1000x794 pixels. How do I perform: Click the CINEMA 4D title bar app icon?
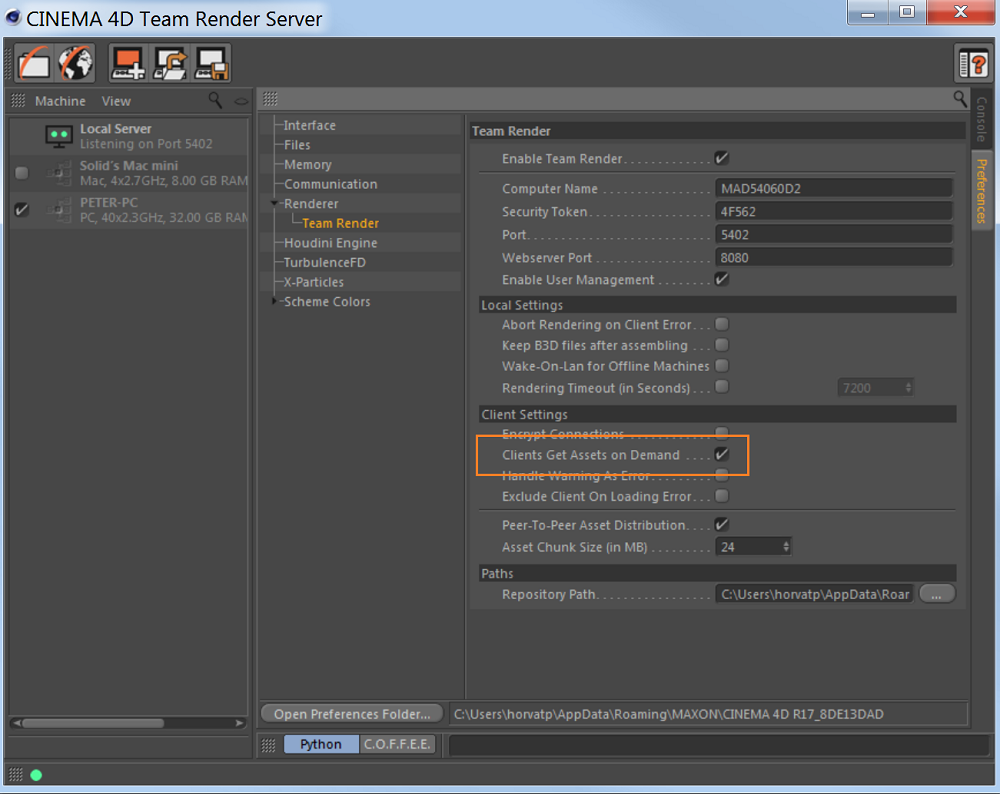tap(12, 17)
